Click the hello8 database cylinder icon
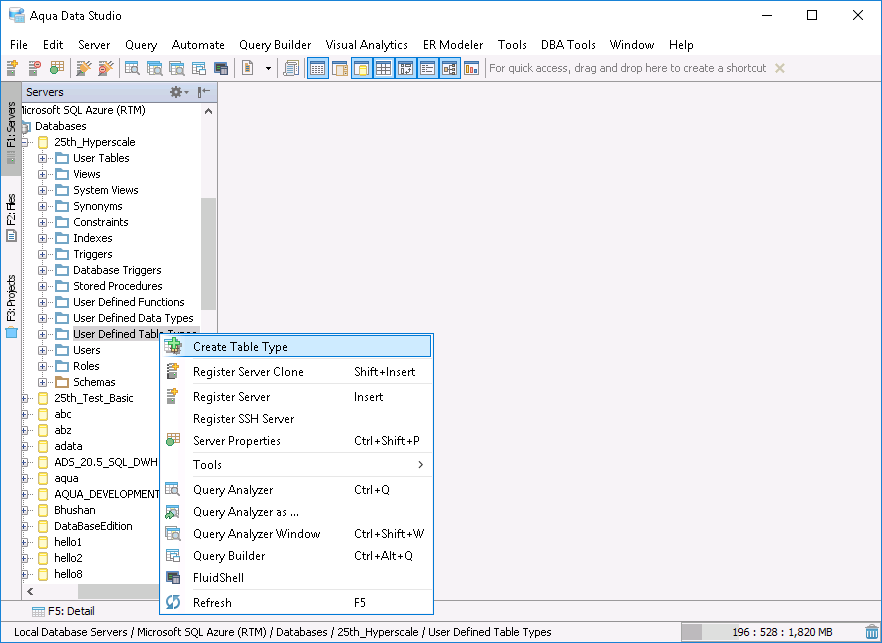Screen dimensions: 882x643 point(43,574)
